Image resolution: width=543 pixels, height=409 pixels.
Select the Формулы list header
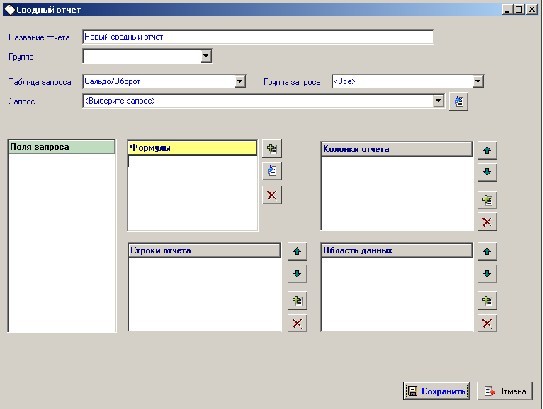point(192,148)
